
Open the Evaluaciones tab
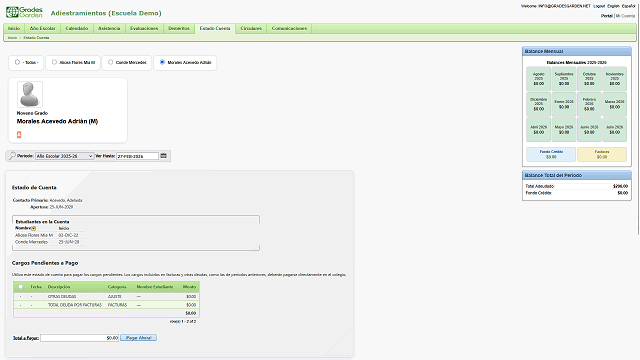pyautogui.click(x=144, y=28)
